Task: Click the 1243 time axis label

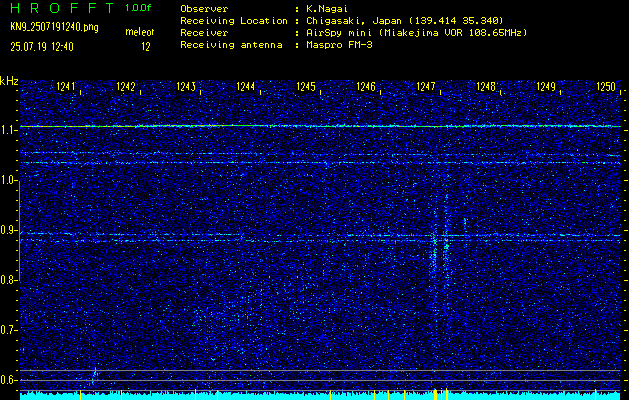Action: [186, 86]
